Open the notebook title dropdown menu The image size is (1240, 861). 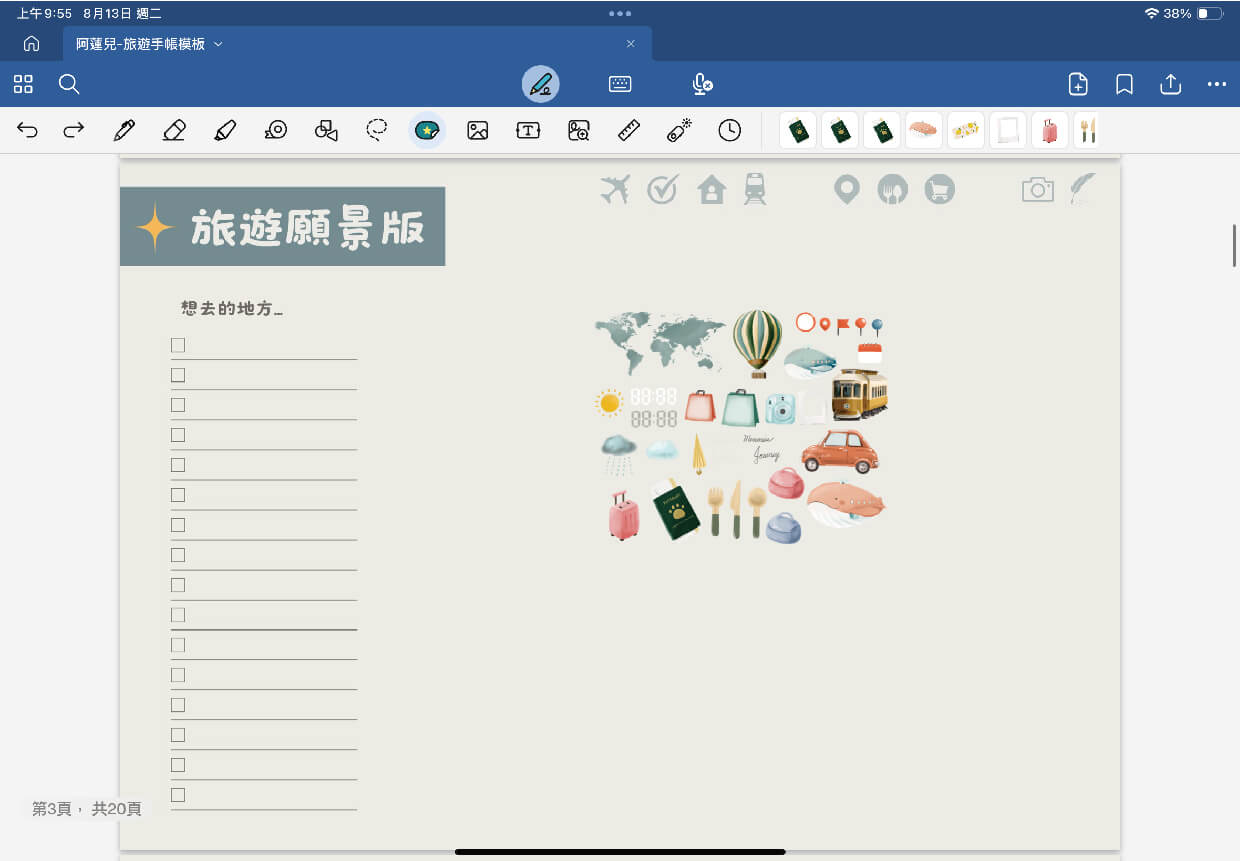[x=218, y=44]
